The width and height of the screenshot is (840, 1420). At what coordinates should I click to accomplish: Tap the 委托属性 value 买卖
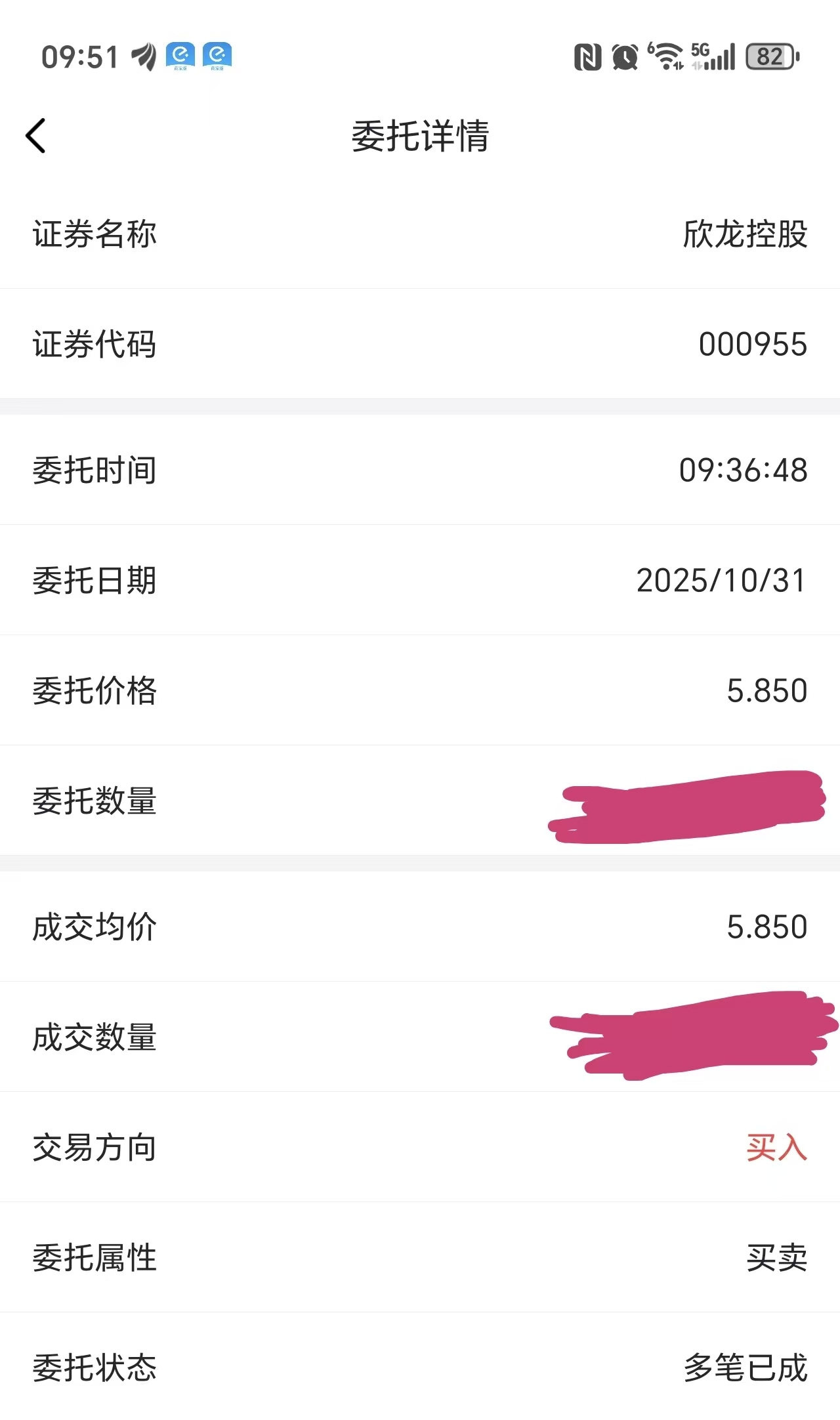point(776,1257)
